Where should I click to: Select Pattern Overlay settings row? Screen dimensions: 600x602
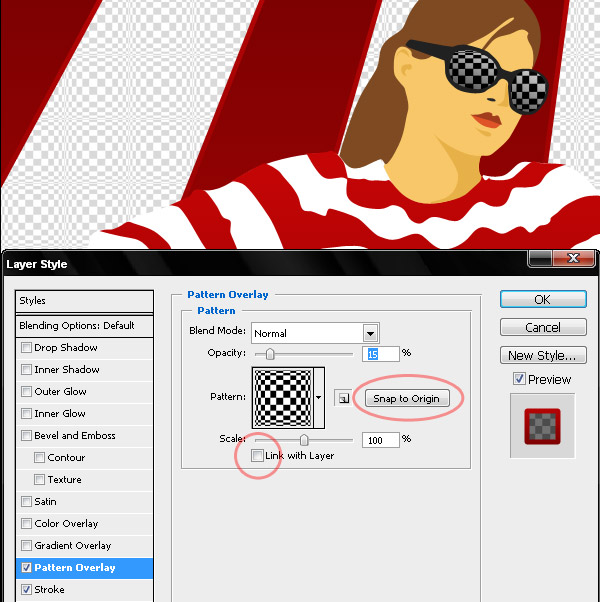[x=84, y=568]
